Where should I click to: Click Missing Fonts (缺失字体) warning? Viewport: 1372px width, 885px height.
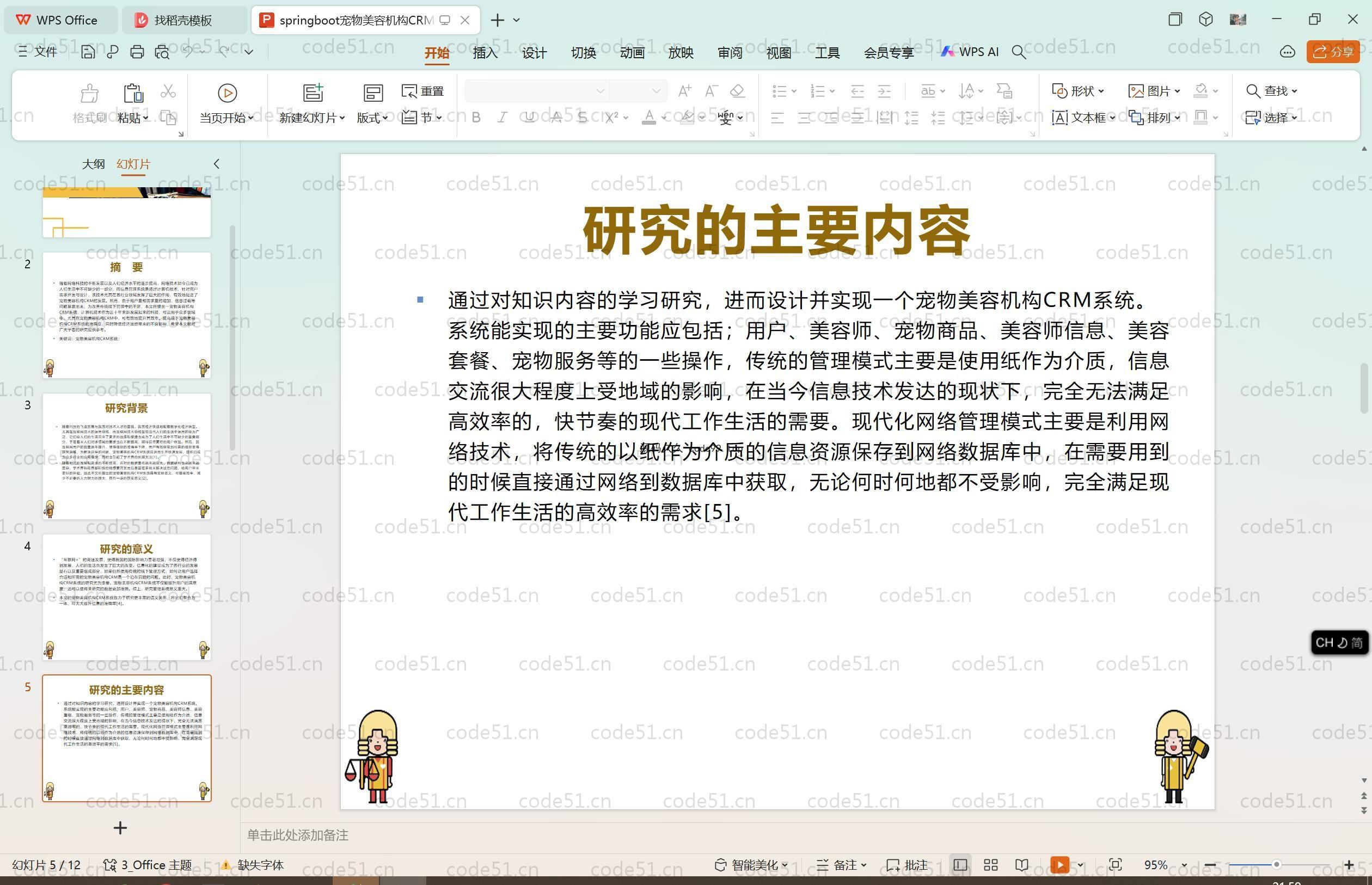[x=253, y=865]
